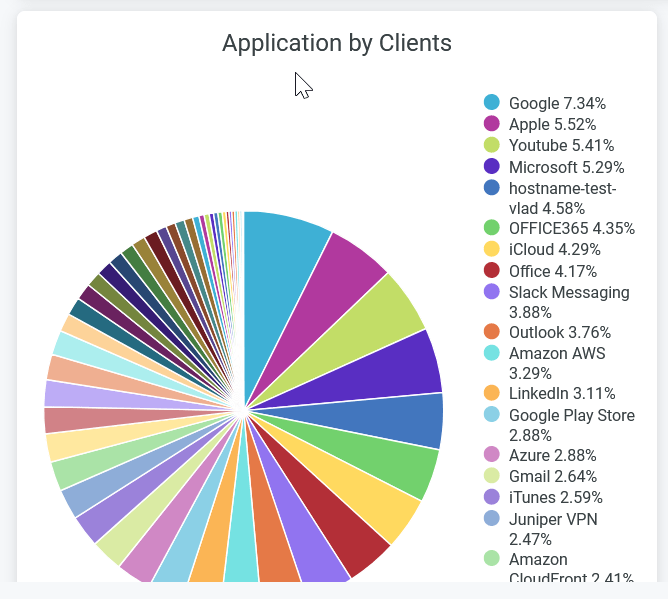Viewport: 668px width, 599px height.
Task: Click the Amazon AWS legend color dot
Action: pos(492,352)
